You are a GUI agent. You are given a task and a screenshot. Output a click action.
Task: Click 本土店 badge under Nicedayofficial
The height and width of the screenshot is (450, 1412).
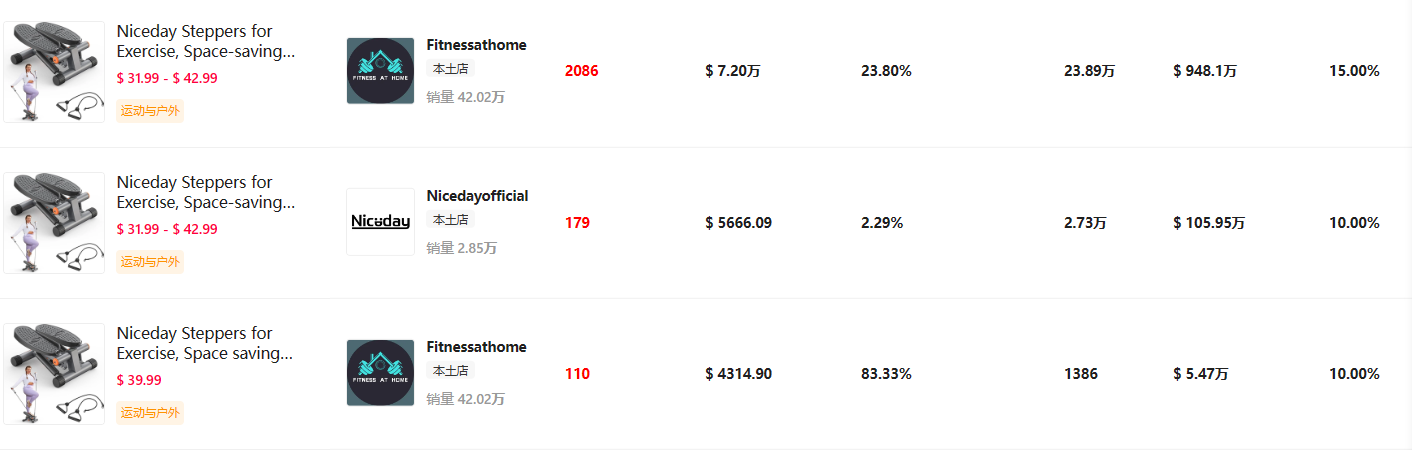(x=450, y=220)
